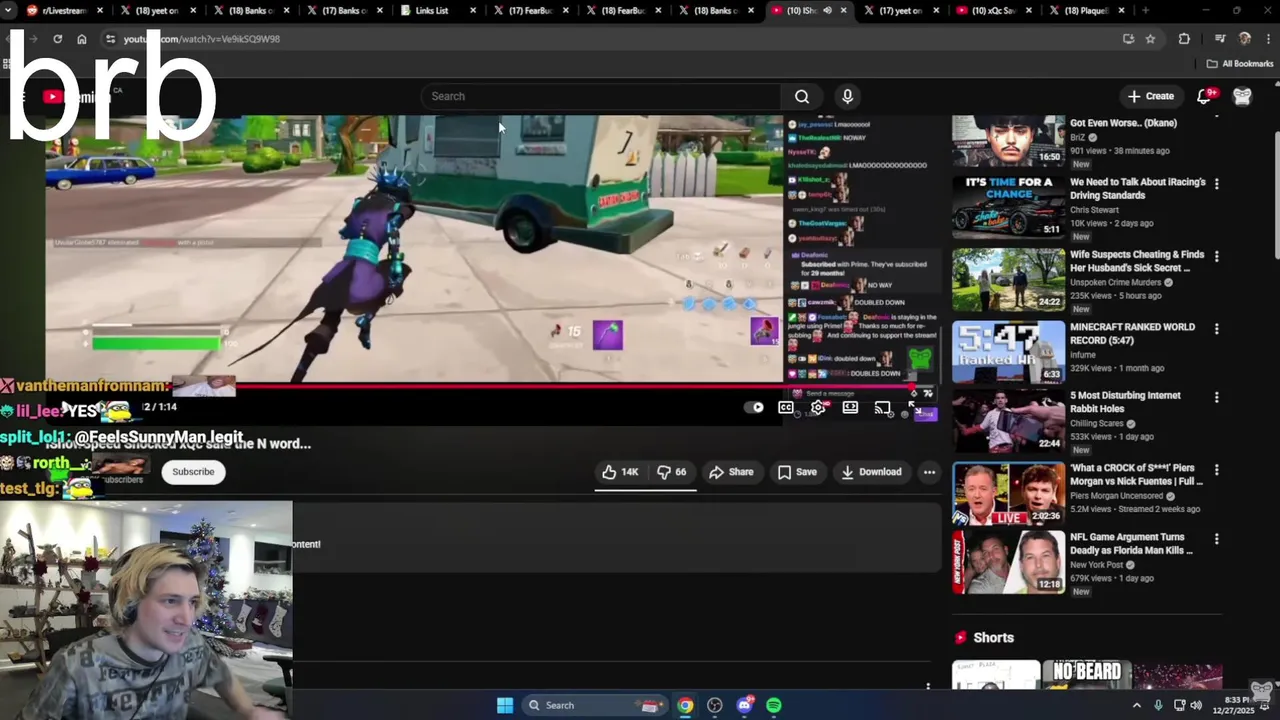Open menu for NFL Game Argument video
This screenshot has width=1280, height=720.
[1216, 538]
